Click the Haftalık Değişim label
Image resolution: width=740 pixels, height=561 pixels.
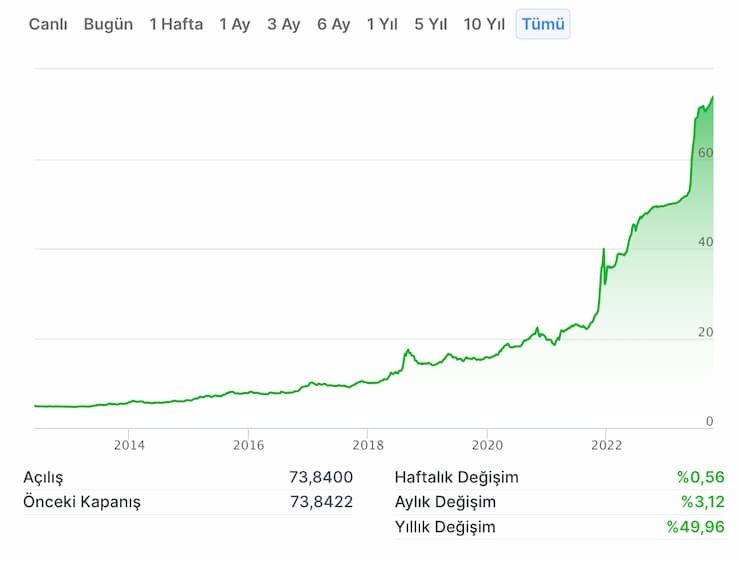click(x=457, y=477)
